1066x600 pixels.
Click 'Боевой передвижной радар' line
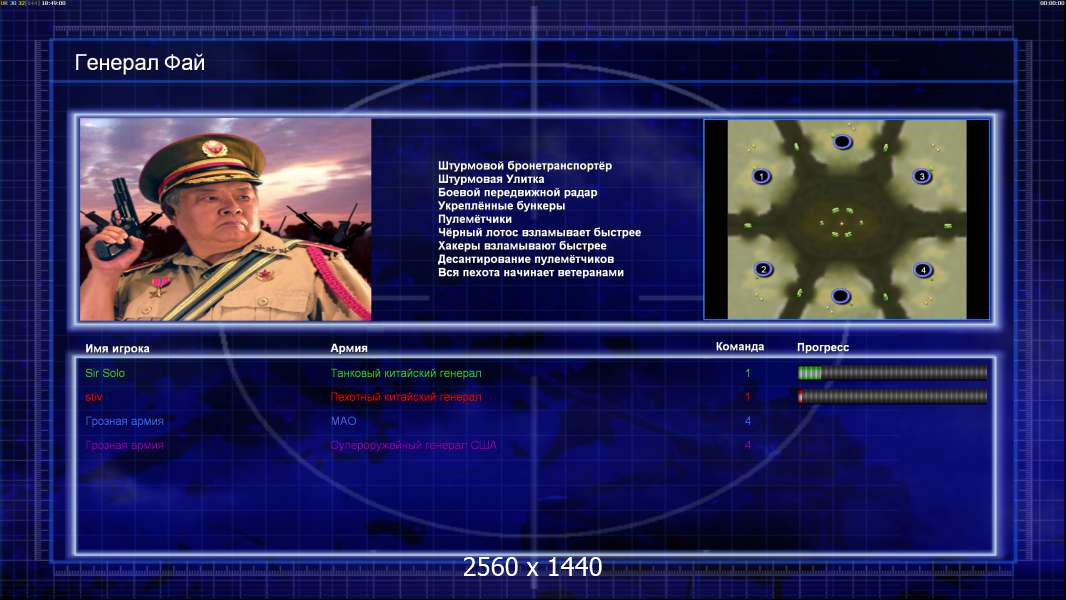[517, 192]
